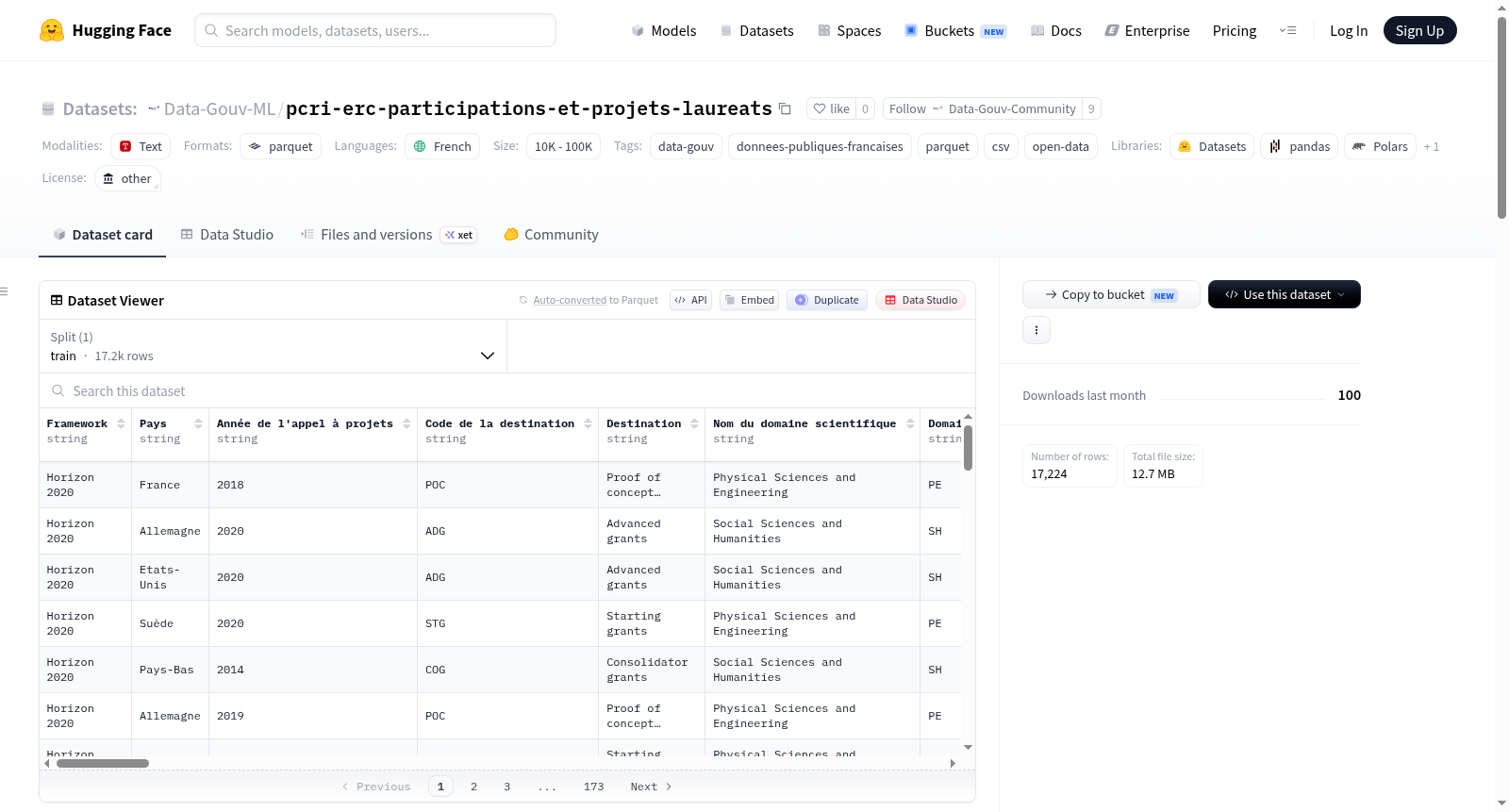Click the Hugging Face logo
This screenshot has height=812, width=1509.
coord(52,30)
